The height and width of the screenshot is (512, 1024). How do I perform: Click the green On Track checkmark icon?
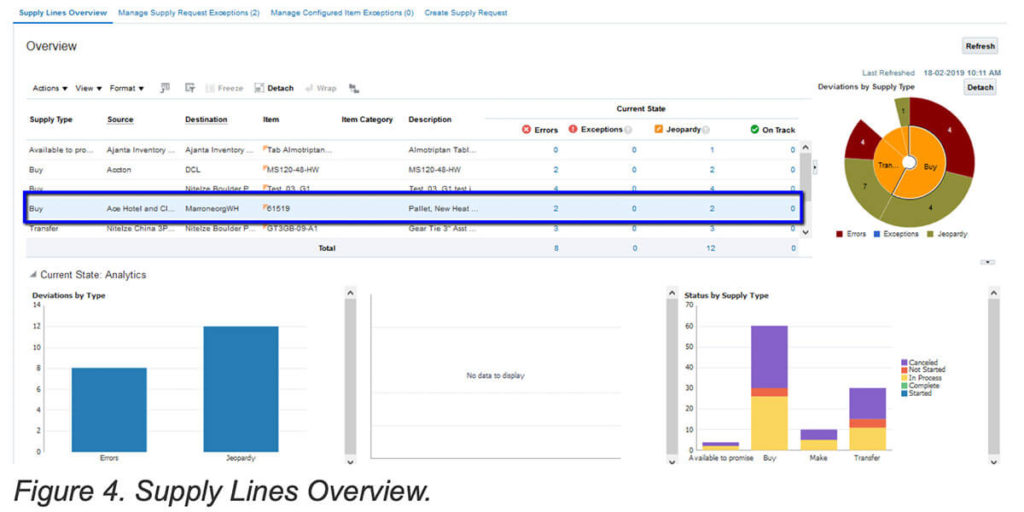754,130
